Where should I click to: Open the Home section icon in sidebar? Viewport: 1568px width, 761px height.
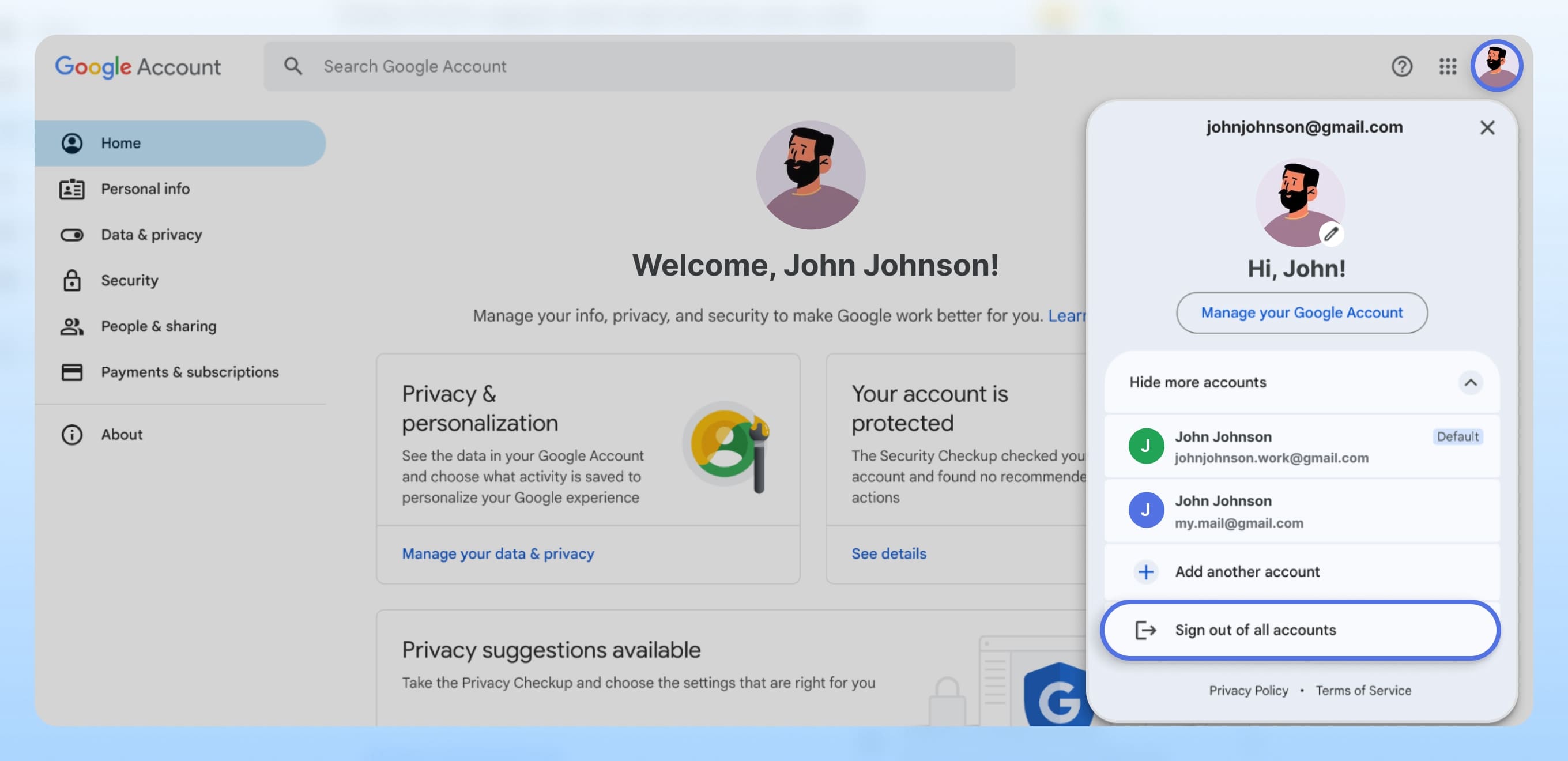[x=71, y=142]
